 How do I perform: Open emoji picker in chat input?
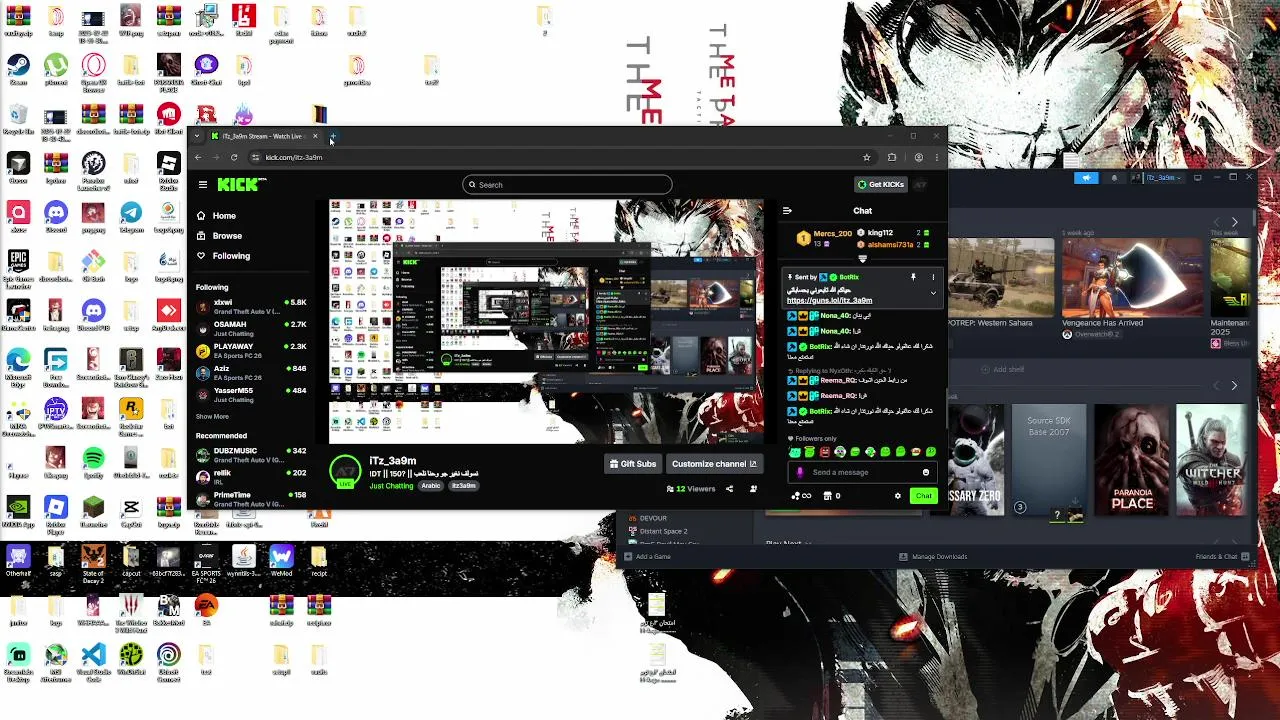925,472
